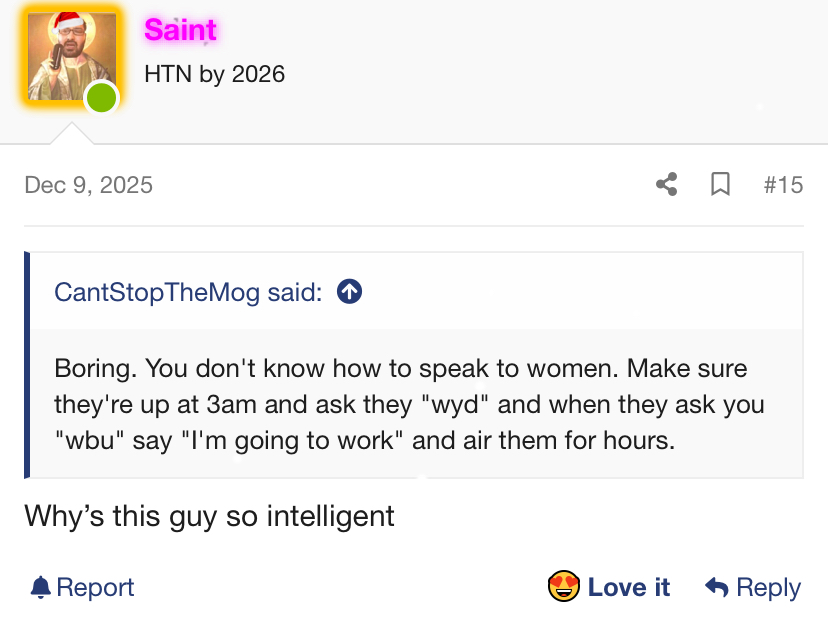Click the share post icon
Viewport: 828px width, 633px height.
click(666, 185)
